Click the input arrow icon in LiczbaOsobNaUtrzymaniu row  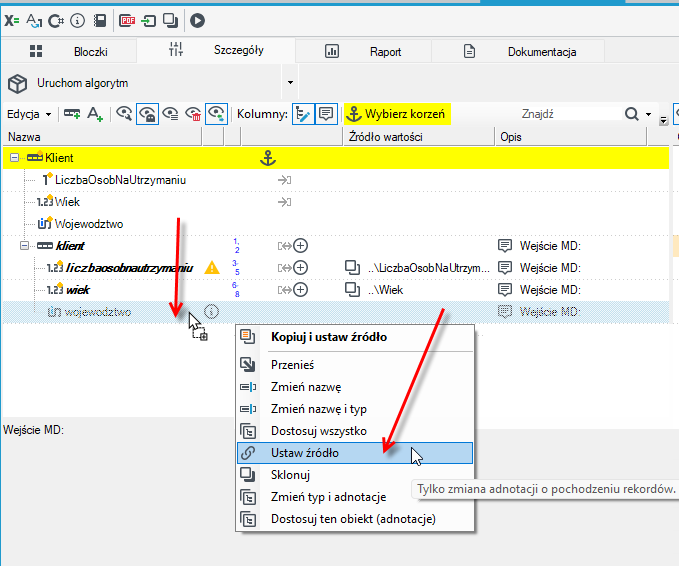tap(284, 180)
